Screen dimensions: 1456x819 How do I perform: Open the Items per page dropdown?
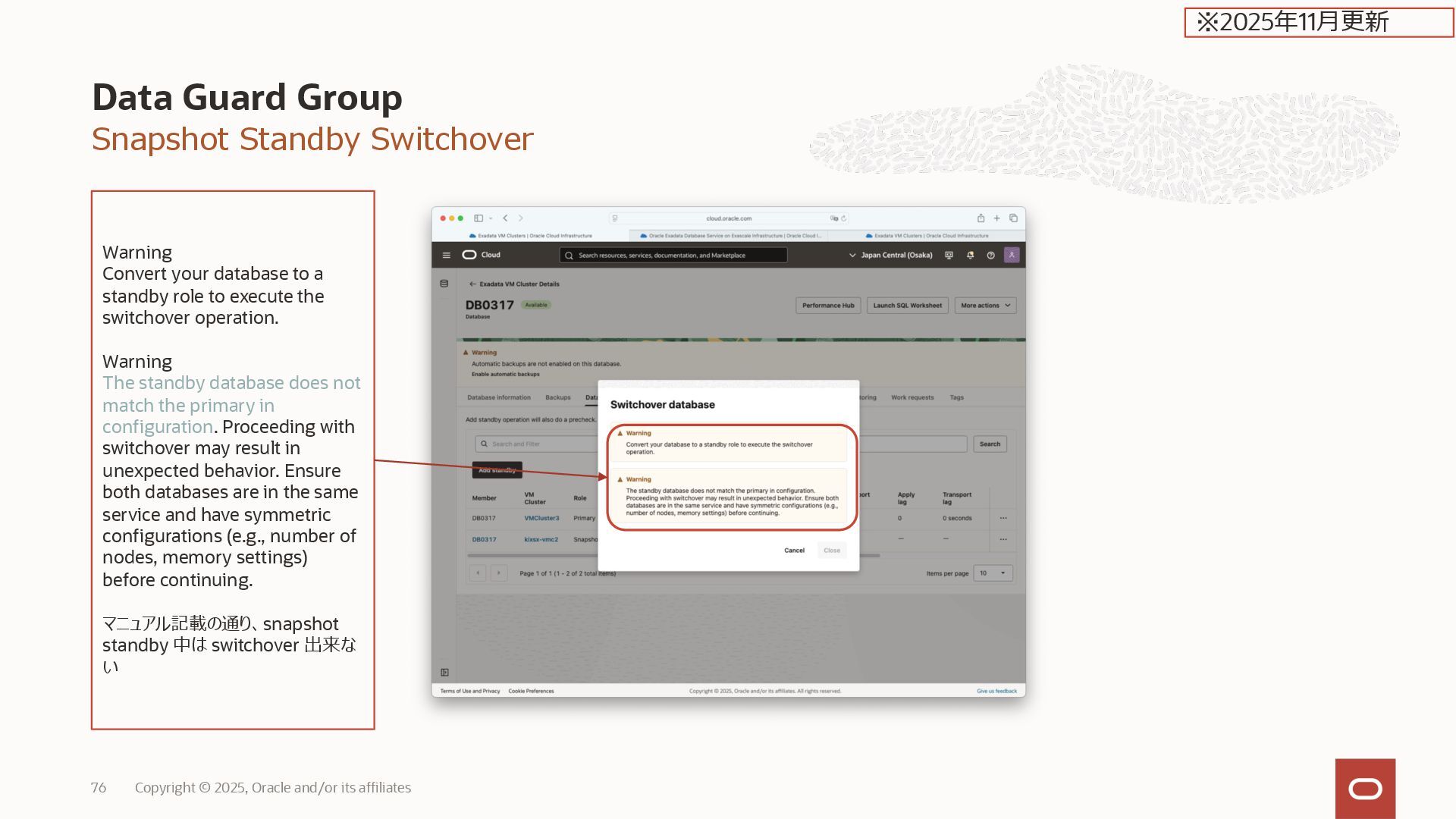coord(992,573)
